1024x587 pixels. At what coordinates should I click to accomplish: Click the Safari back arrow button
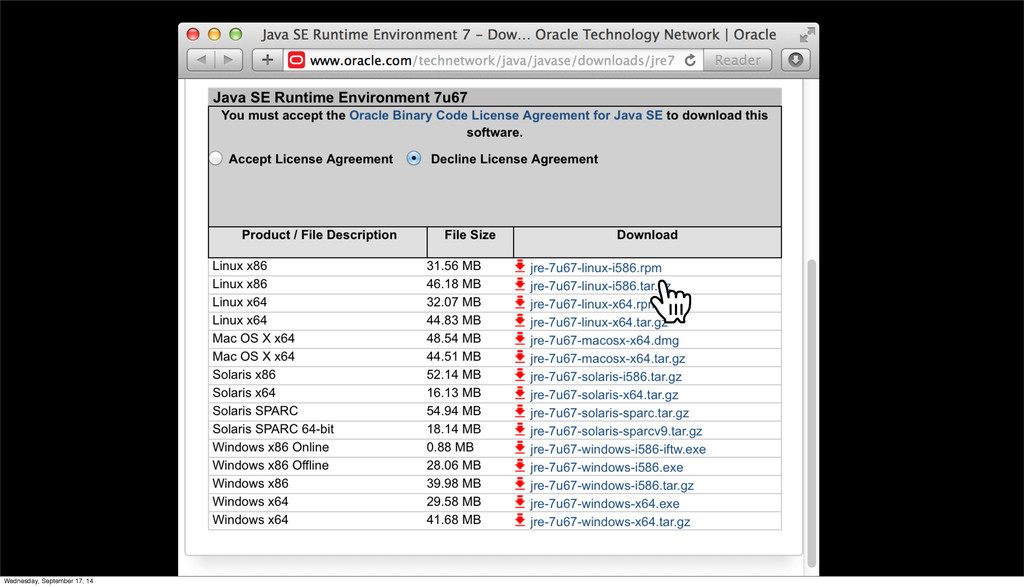point(201,60)
